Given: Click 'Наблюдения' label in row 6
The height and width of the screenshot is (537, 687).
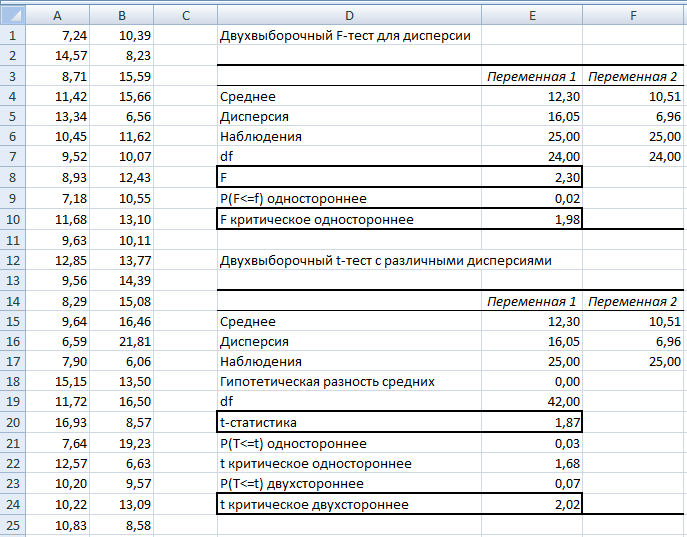Looking at the screenshot, I should click(x=261, y=137).
